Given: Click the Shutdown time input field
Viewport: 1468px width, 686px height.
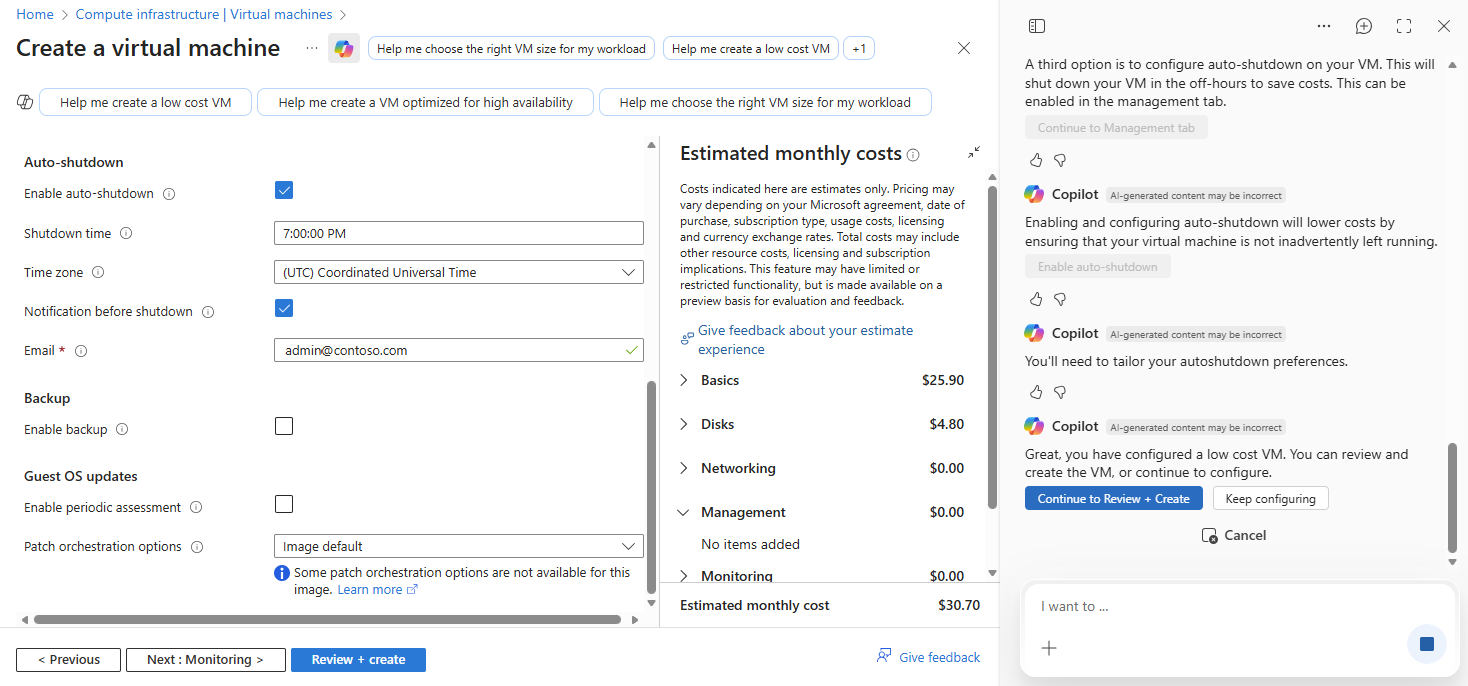Looking at the screenshot, I should pos(458,233).
